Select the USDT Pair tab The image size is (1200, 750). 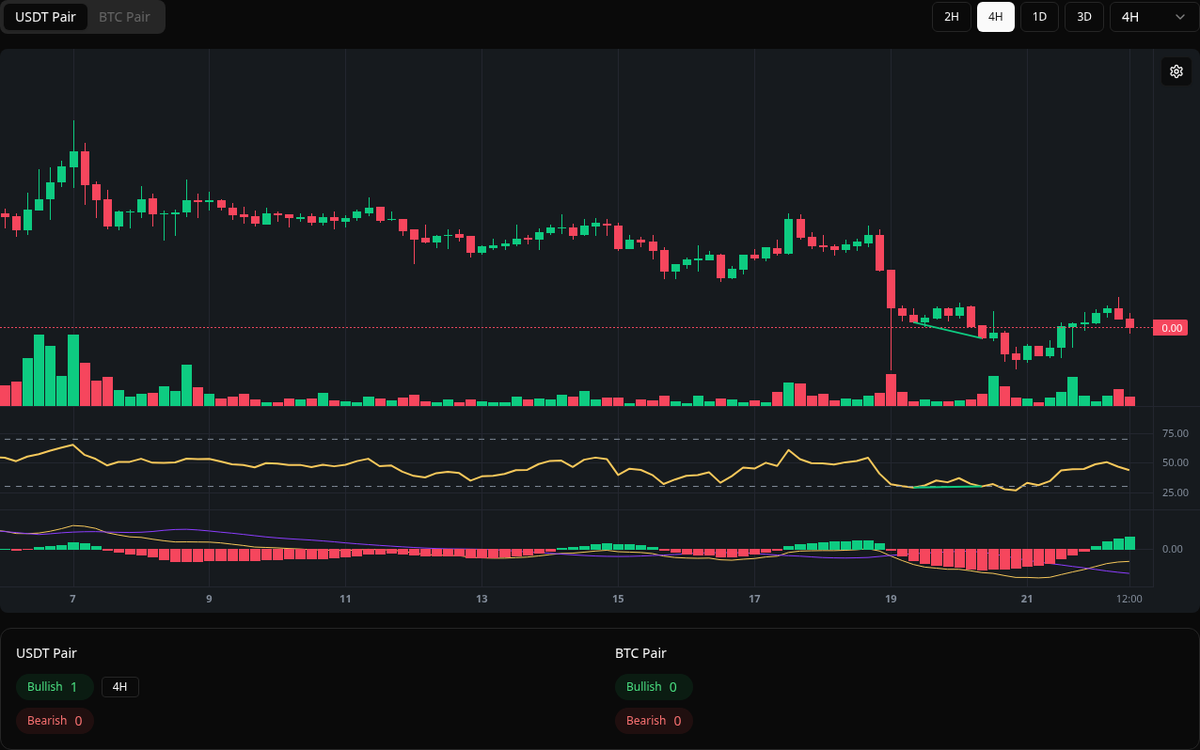pos(45,17)
